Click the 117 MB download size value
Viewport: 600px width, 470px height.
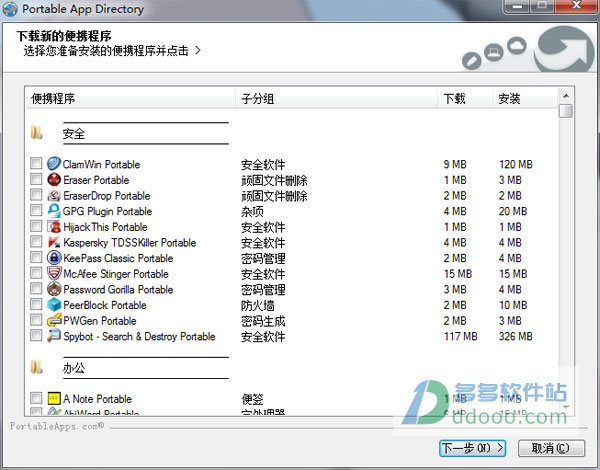461,336
